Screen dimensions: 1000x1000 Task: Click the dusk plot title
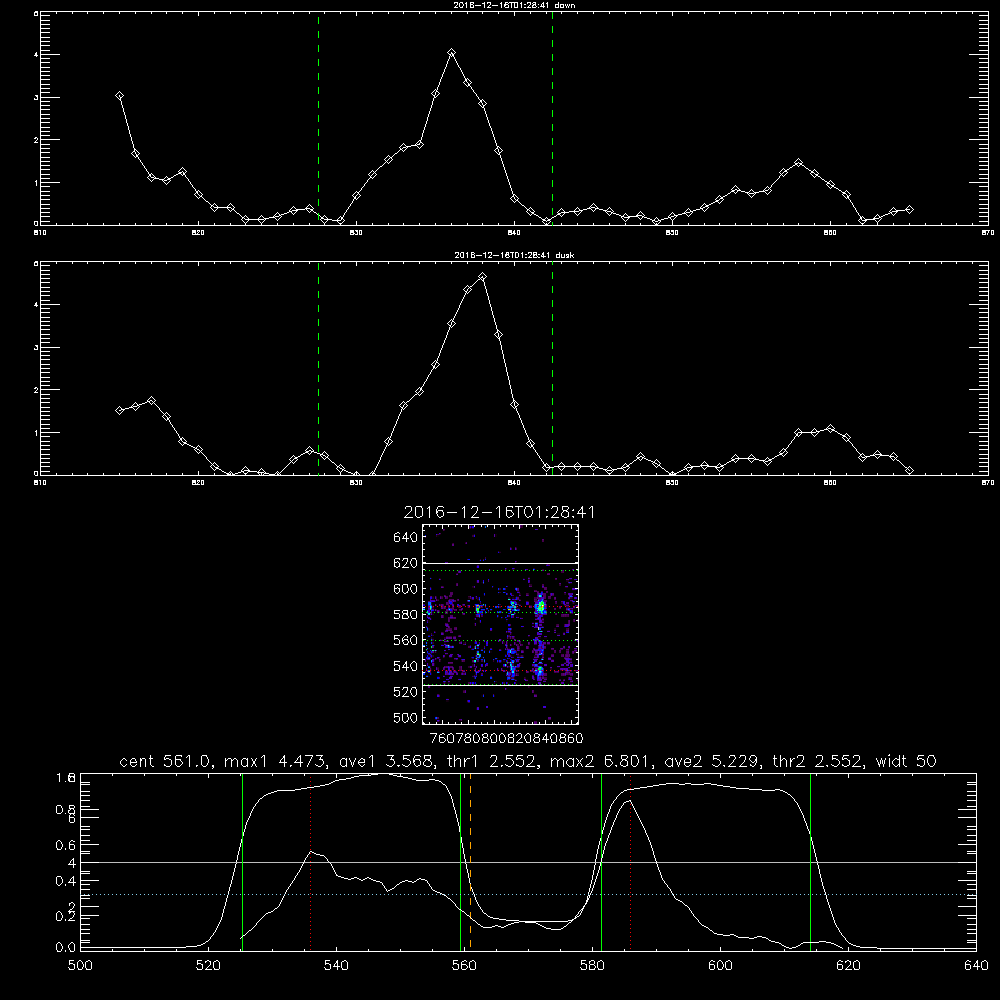tap(514, 255)
